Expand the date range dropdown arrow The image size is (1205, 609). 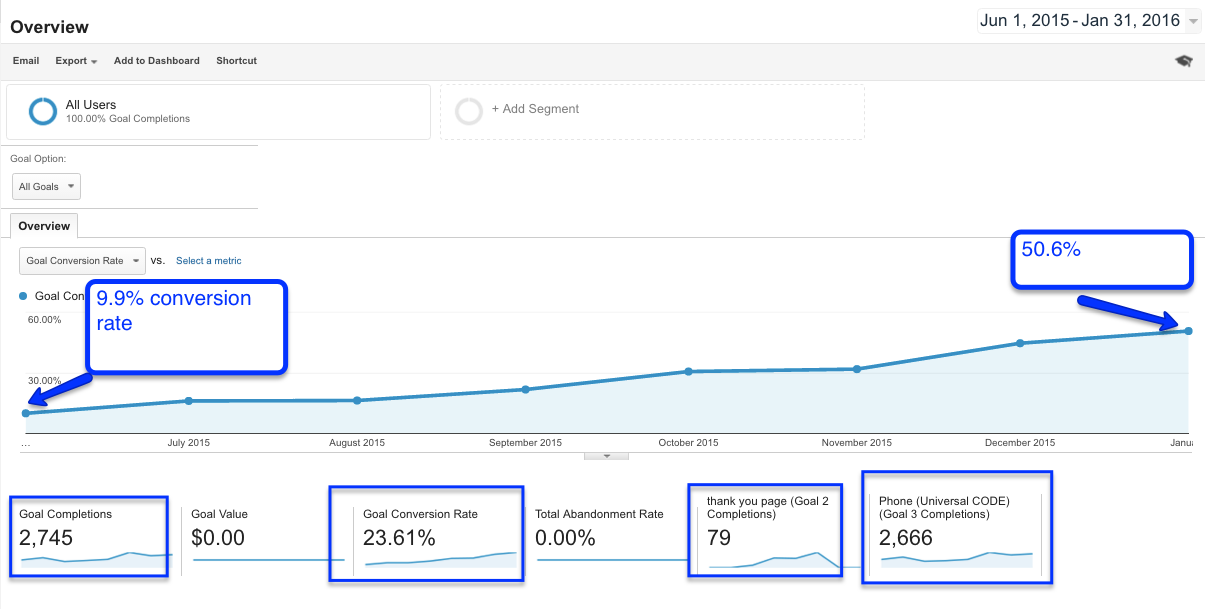coord(1193,22)
